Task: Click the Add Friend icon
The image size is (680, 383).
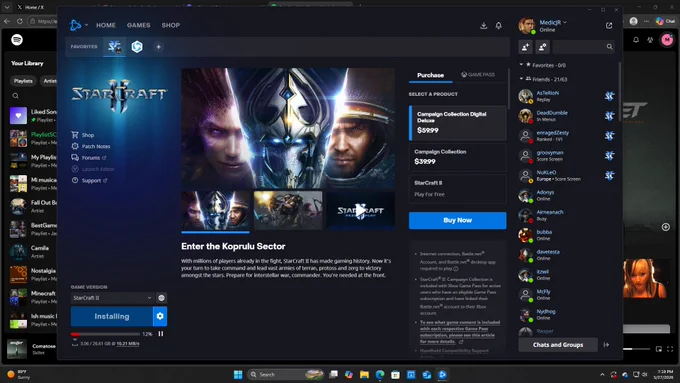Action: coord(526,47)
